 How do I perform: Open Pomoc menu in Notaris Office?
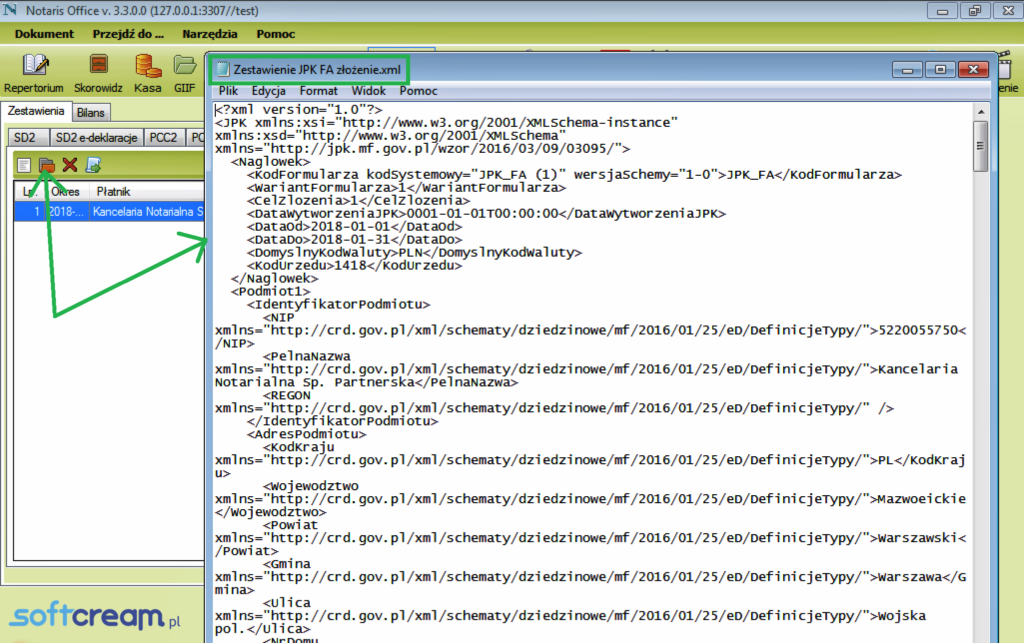coord(276,34)
